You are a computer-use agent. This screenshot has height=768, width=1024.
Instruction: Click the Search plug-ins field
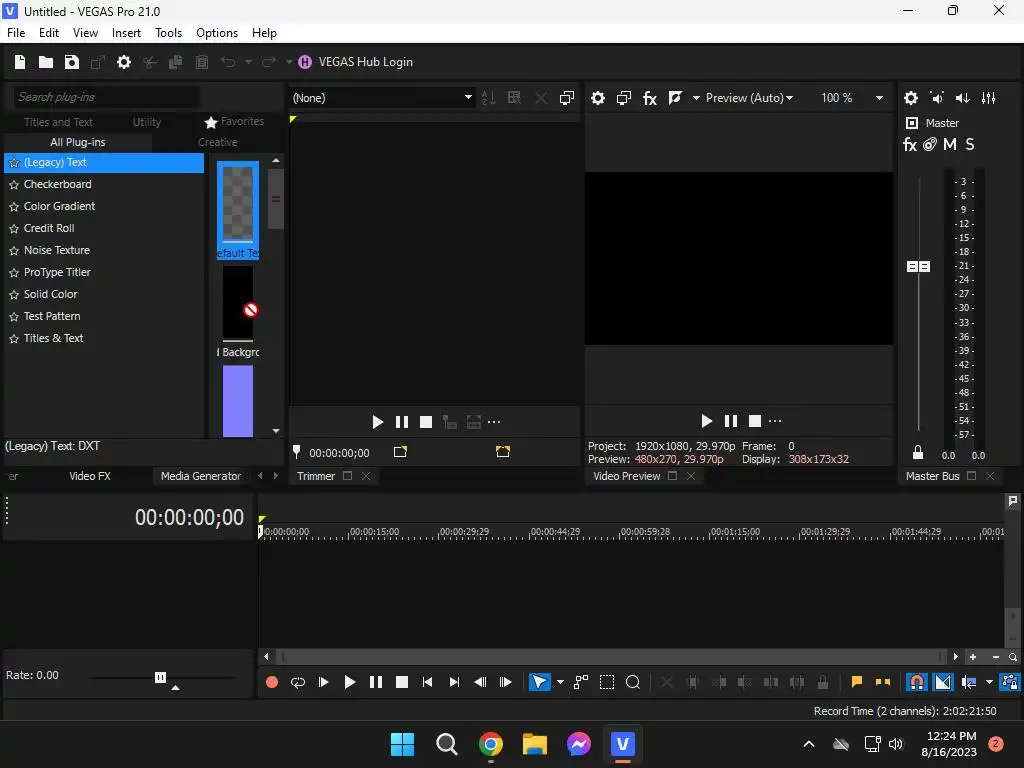(x=106, y=97)
